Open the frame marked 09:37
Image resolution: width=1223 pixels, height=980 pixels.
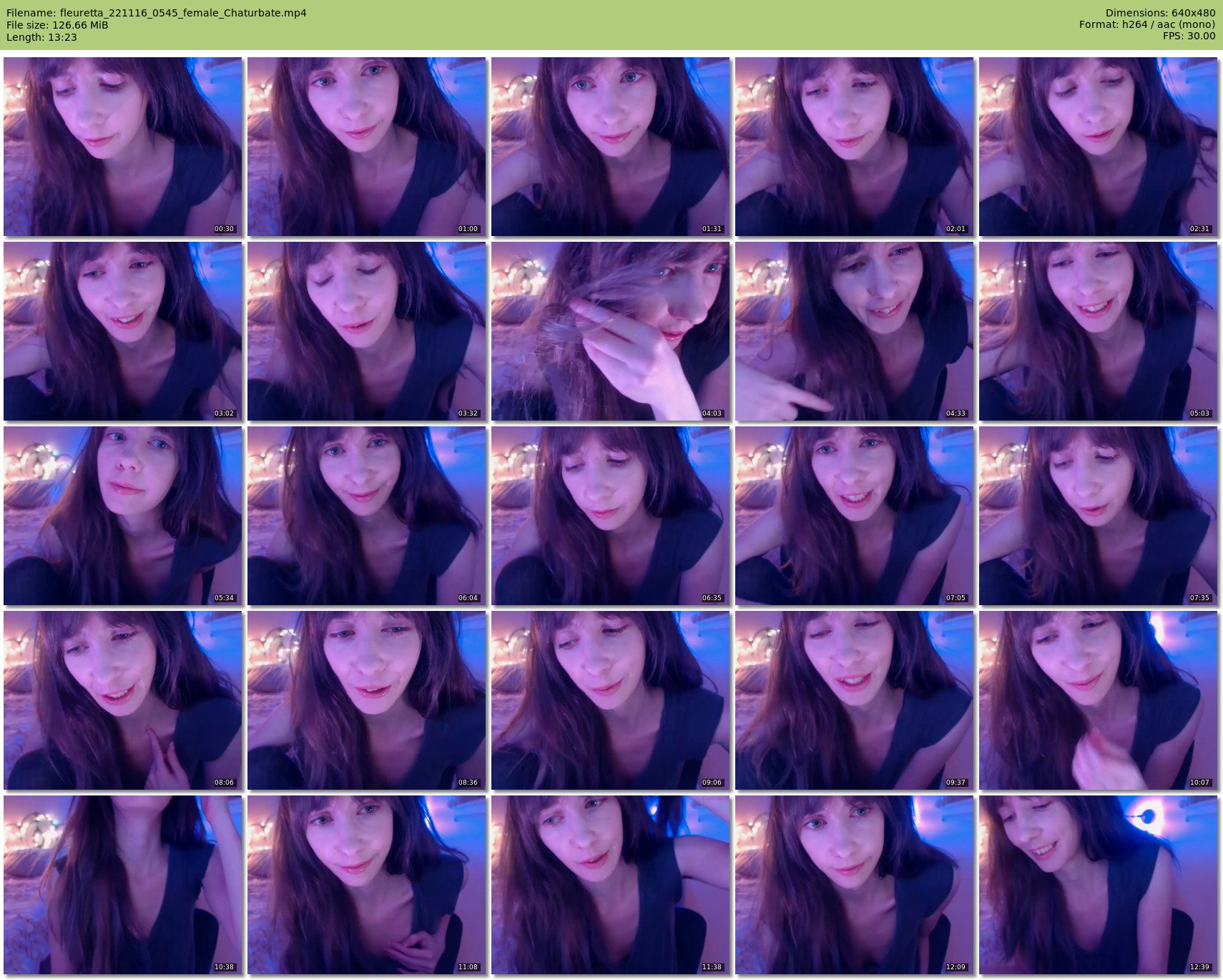854,700
